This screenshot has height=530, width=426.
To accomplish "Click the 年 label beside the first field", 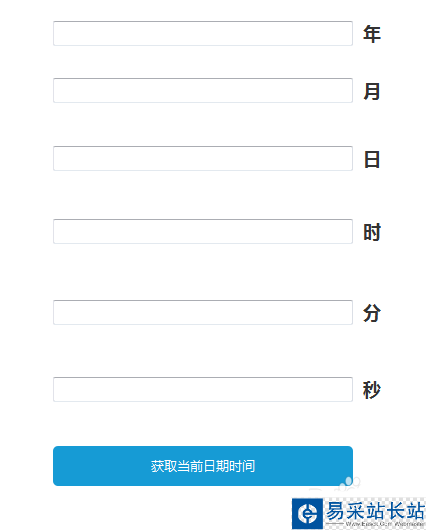I will click(372, 34).
